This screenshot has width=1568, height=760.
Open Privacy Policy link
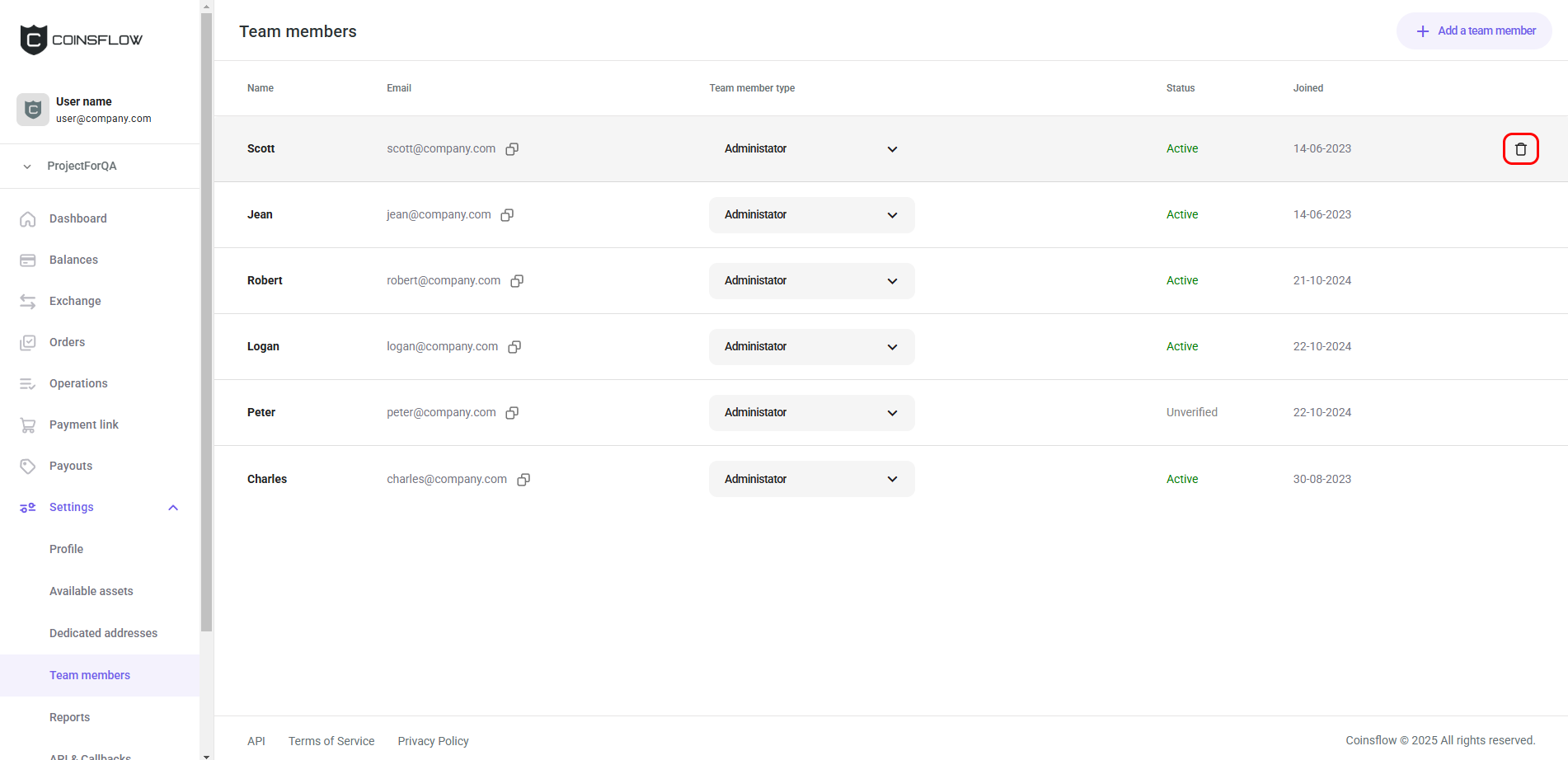(x=433, y=741)
